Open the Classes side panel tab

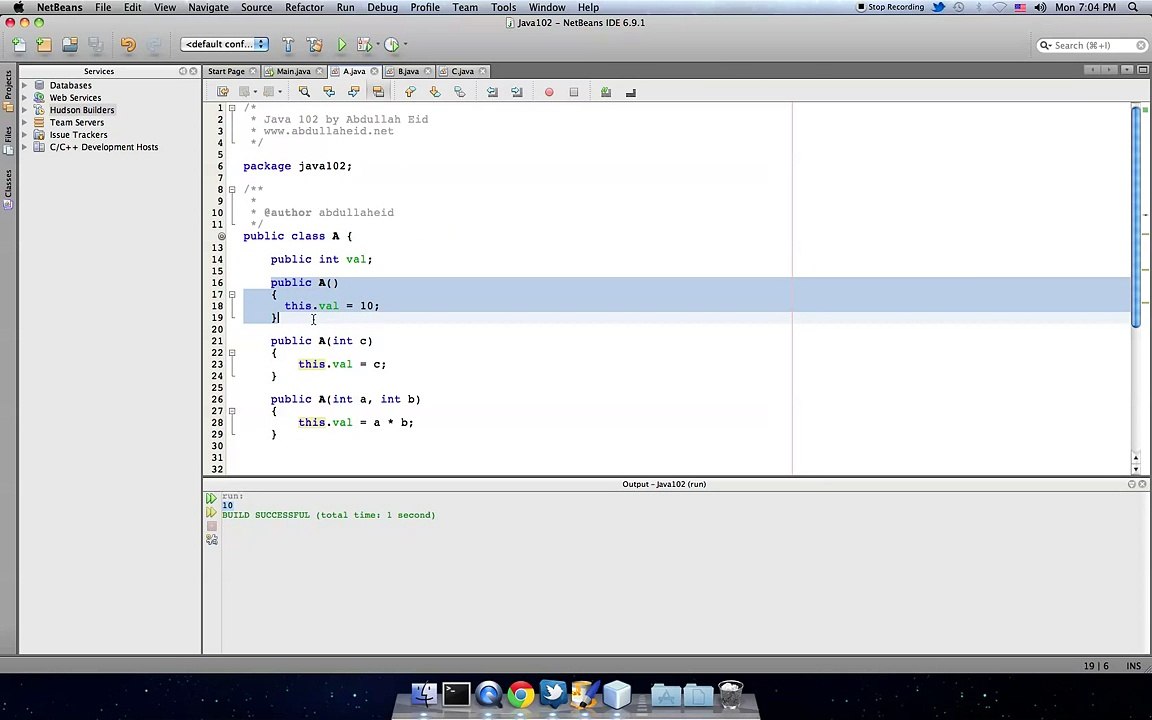click(x=8, y=190)
